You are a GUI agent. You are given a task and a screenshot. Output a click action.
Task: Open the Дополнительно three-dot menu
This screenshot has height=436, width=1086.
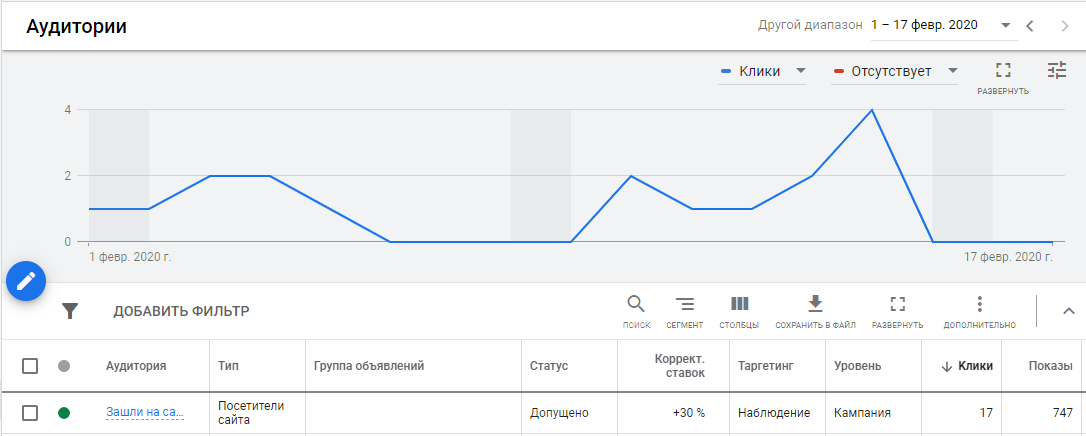pos(979,305)
